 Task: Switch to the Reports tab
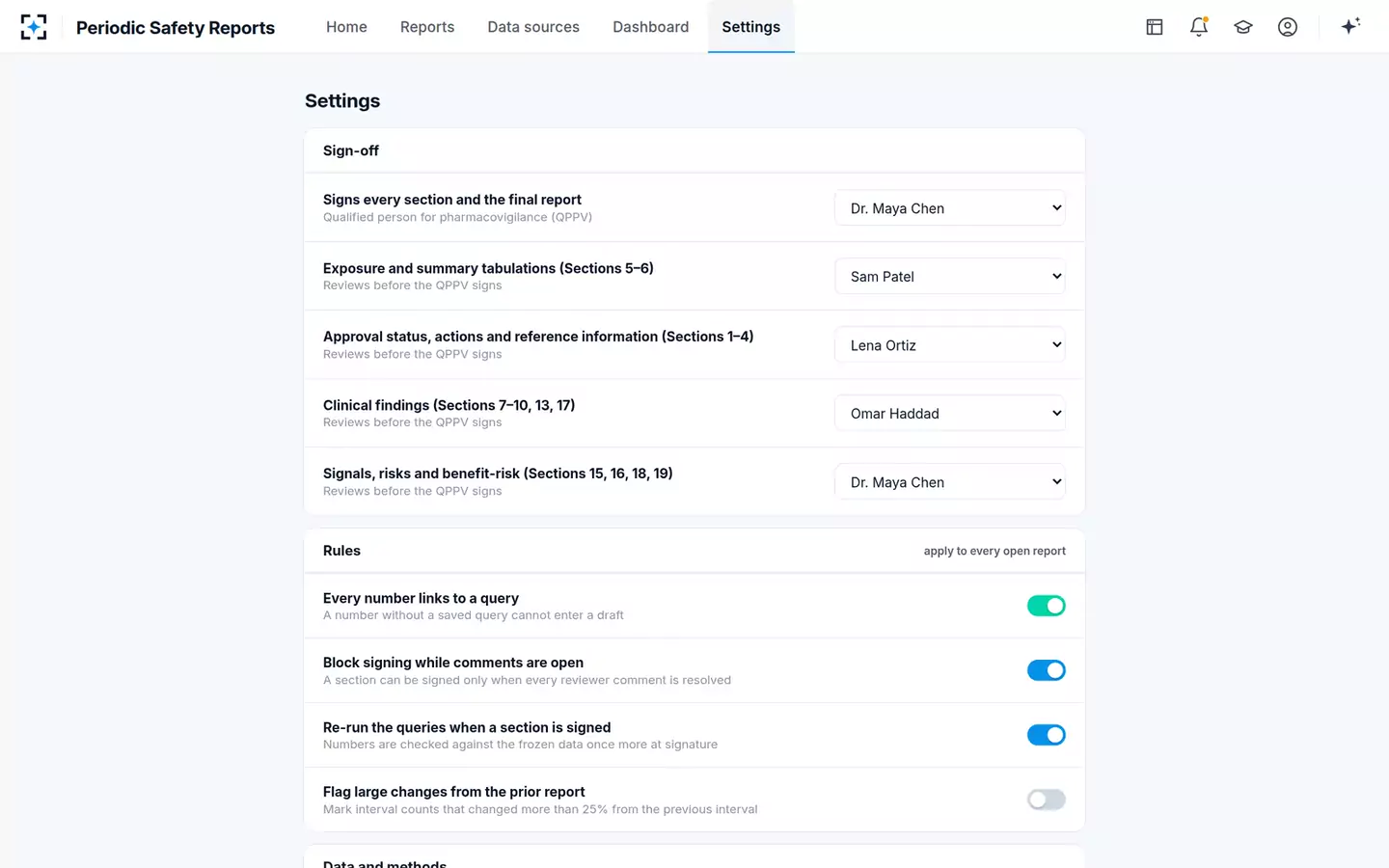tap(427, 27)
